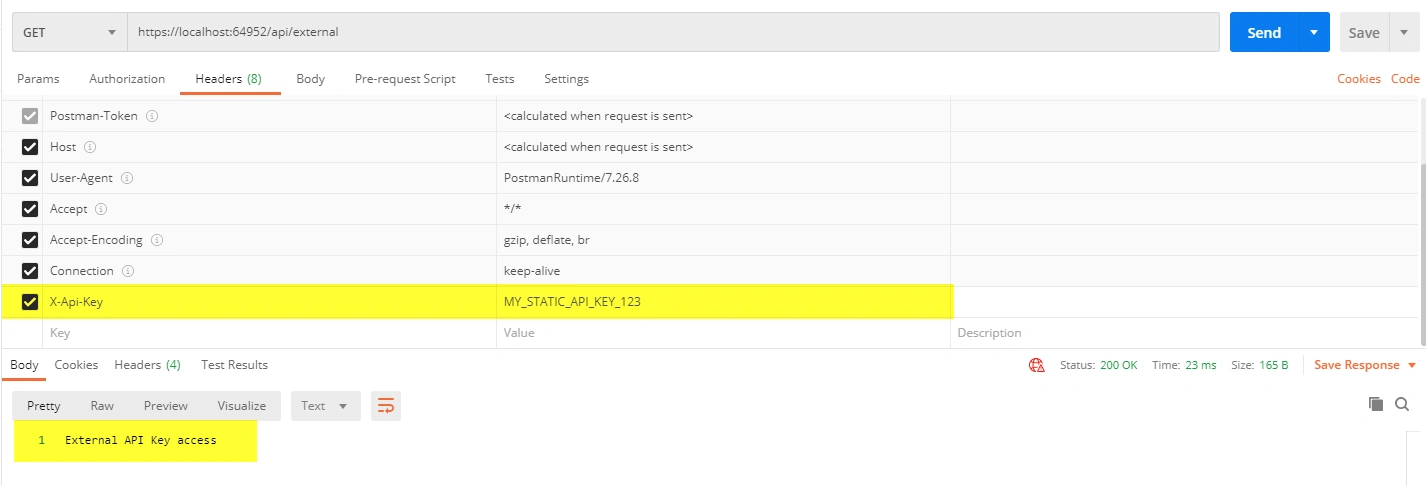Select the Visualize view button
This screenshot has width=1426, height=486.
(x=242, y=405)
